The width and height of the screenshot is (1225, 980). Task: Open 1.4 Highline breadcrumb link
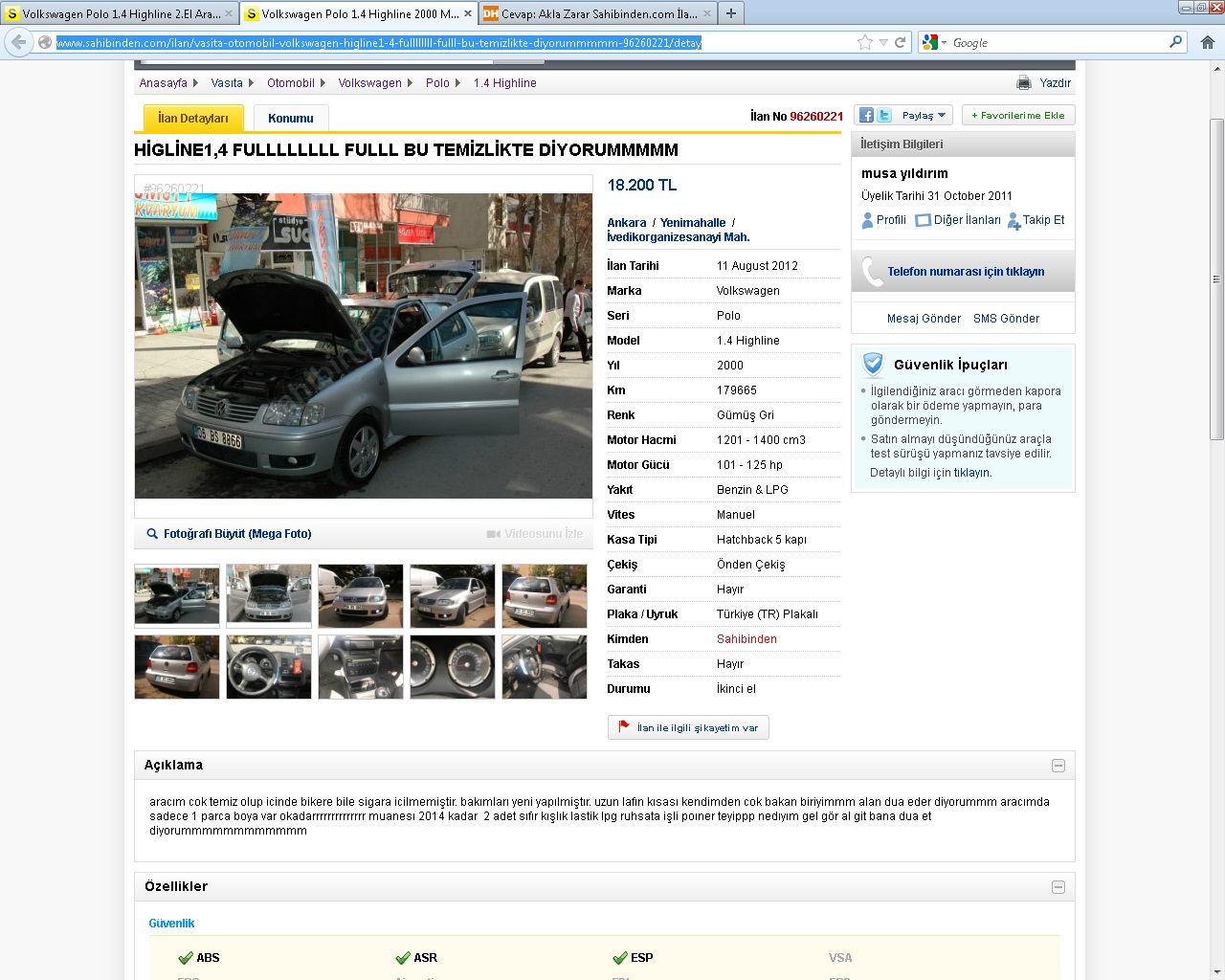pos(504,83)
